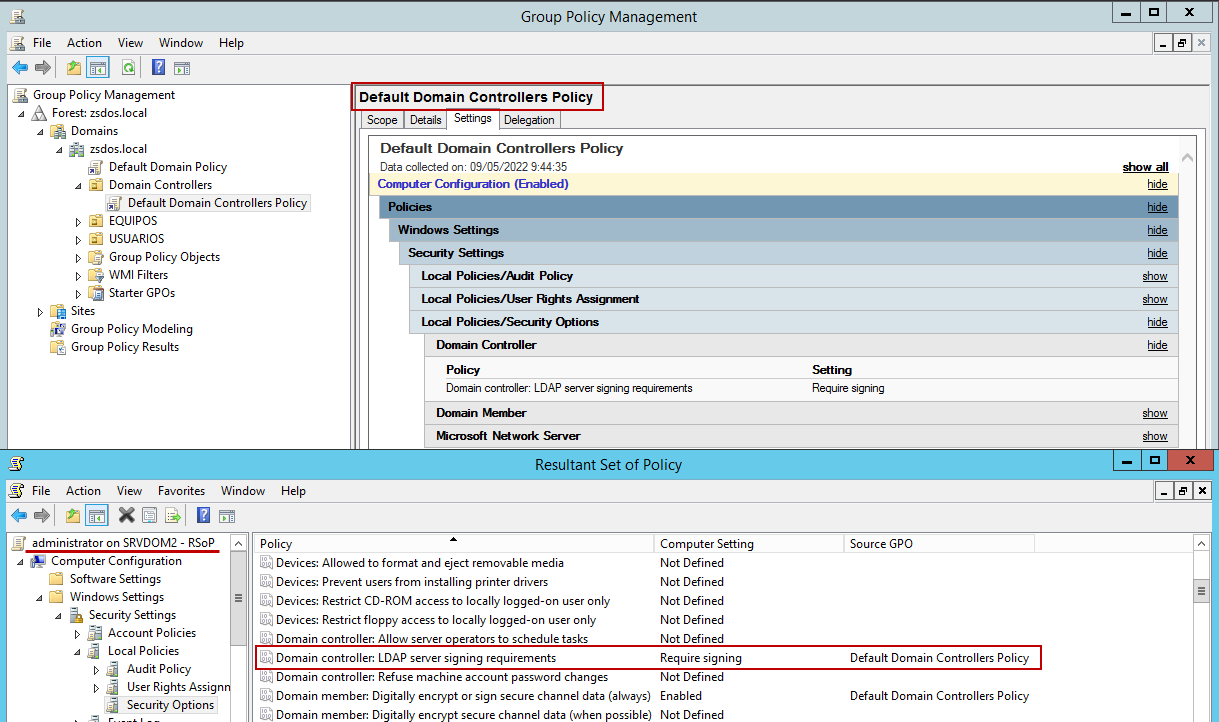Click Forward arrow in Resultant Set of Policy toolbar

coord(43,516)
